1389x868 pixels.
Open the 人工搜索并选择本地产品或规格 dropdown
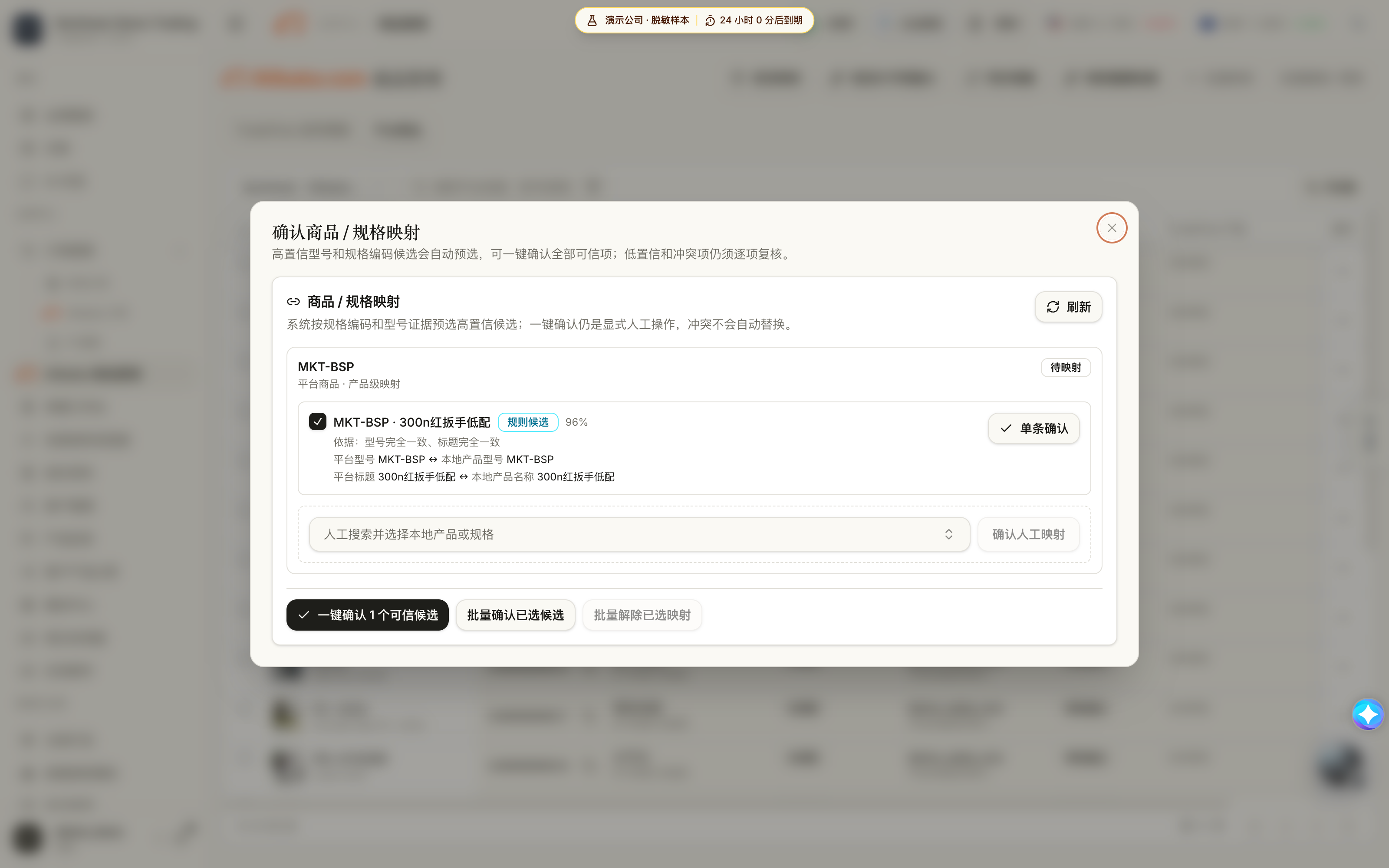[x=639, y=534]
